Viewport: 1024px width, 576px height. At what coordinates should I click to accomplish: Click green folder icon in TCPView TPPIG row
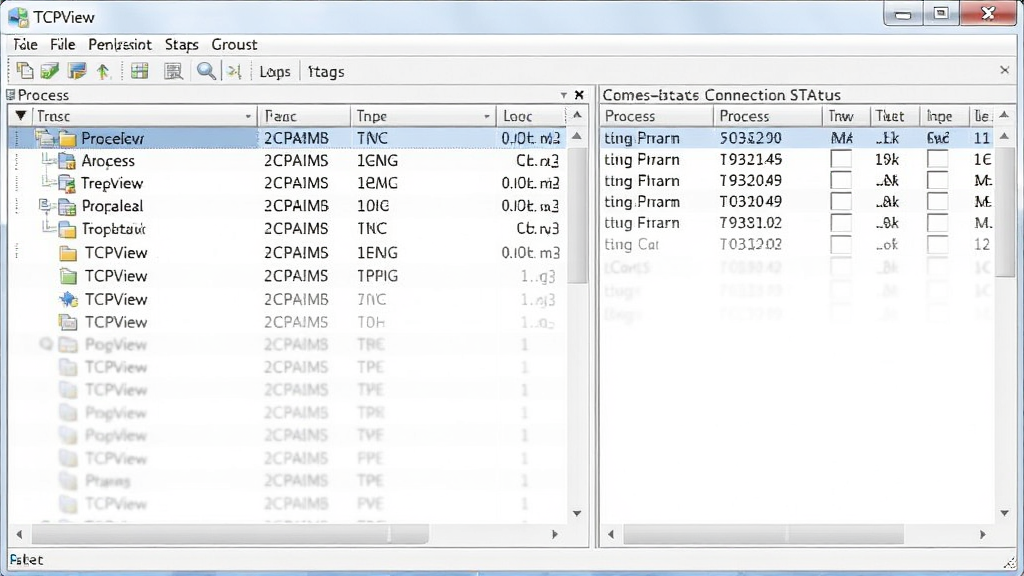68,276
